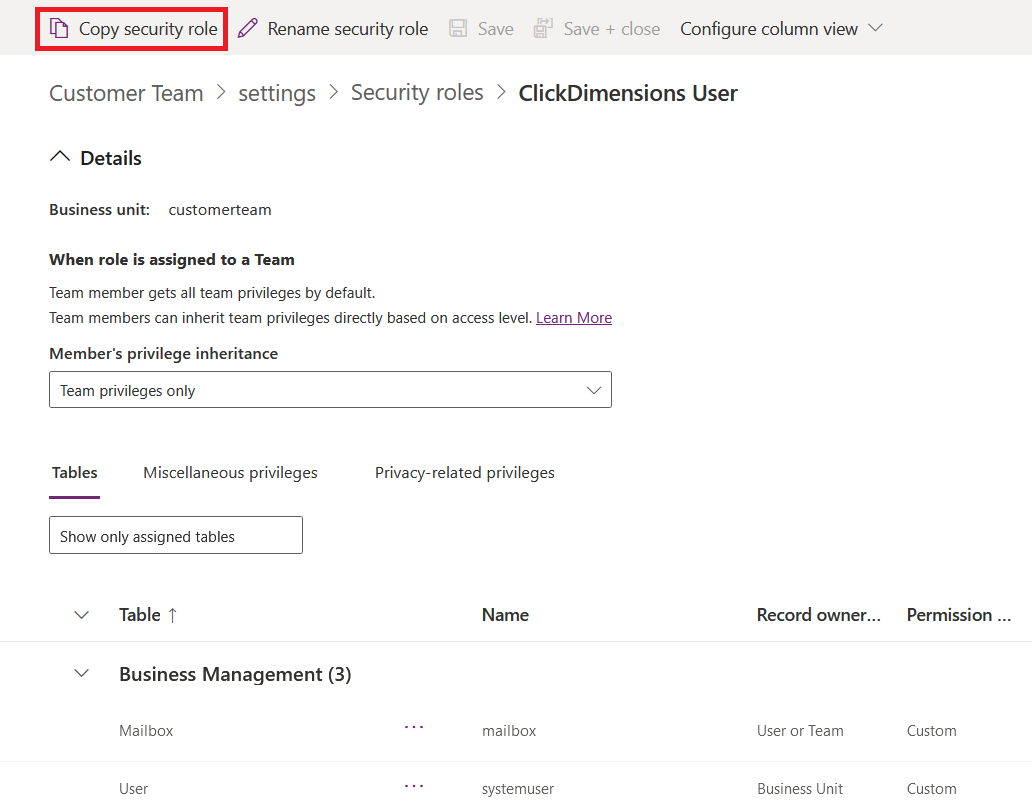Click the Save label in toolbar
This screenshot has height=805, width=1032.
coord(496,29)
